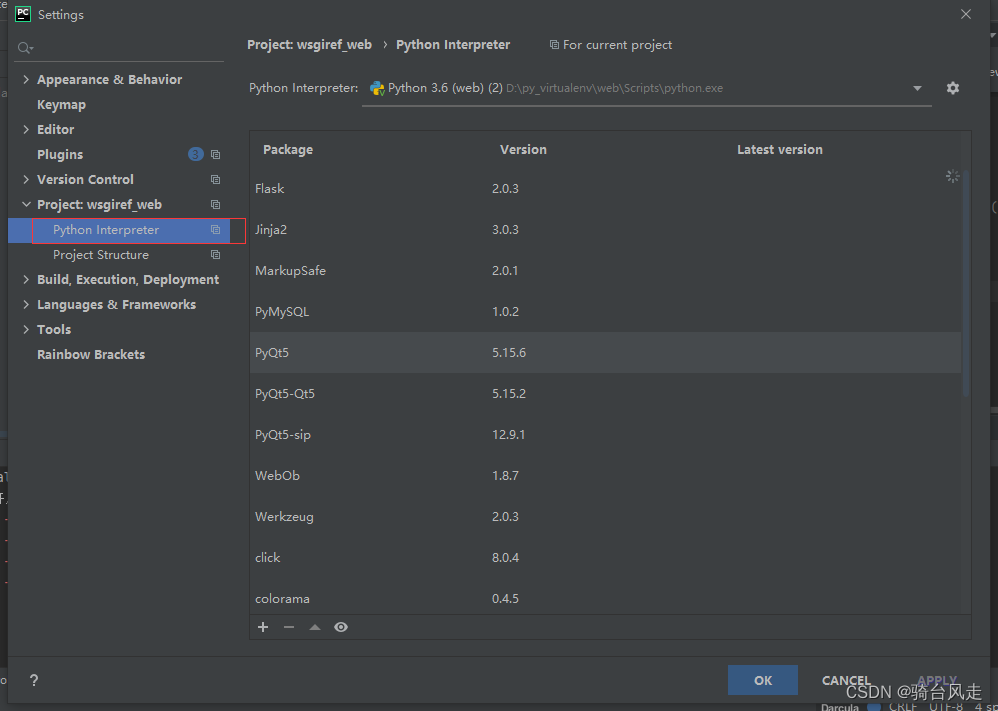This screenshot has width=998, height=711.
Task: Select the Jinja2 package row
Action: [605, 229]
